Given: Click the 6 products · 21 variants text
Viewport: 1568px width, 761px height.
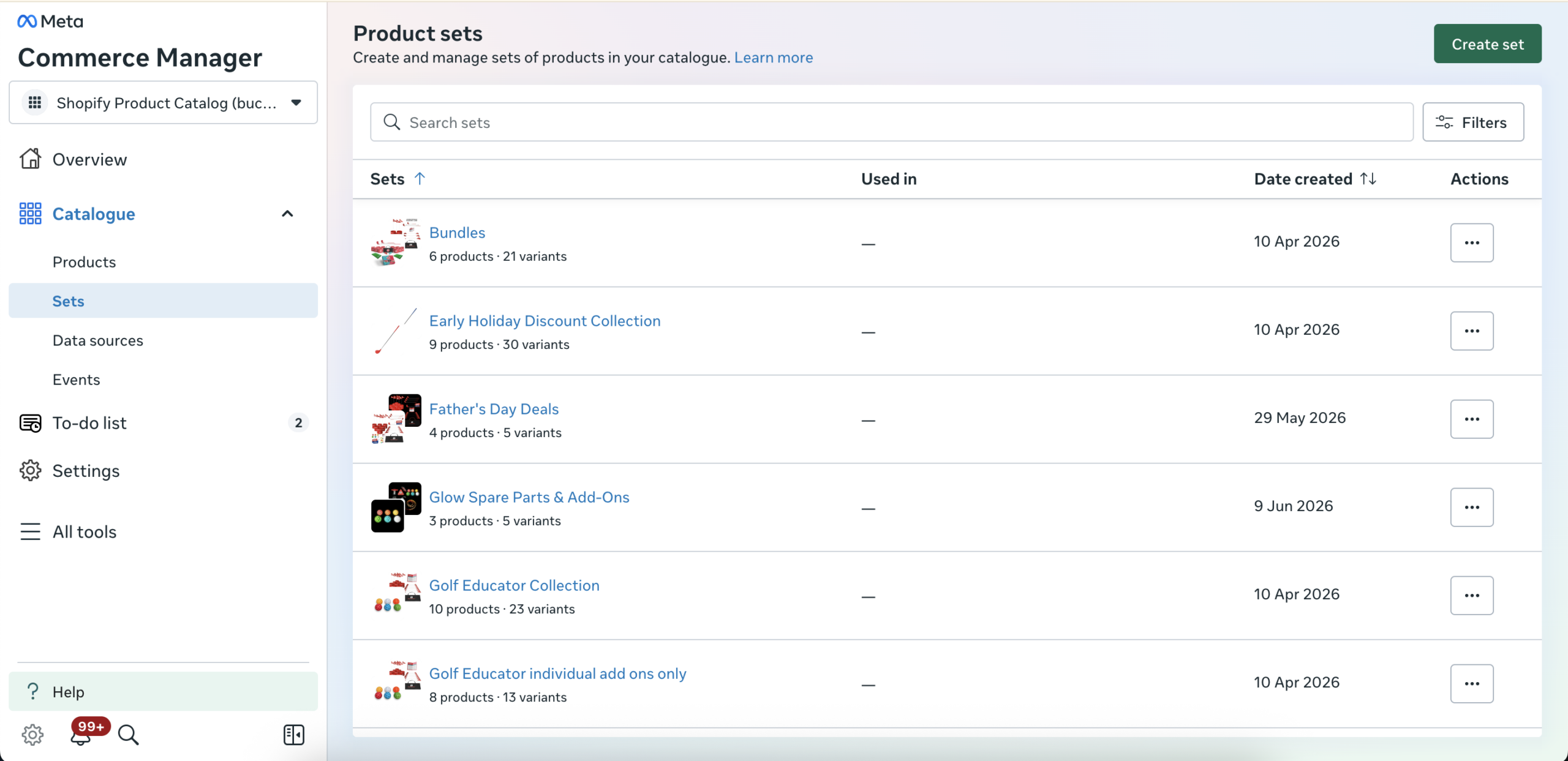Looking at the screenshot, I should (x=498, y=257).
